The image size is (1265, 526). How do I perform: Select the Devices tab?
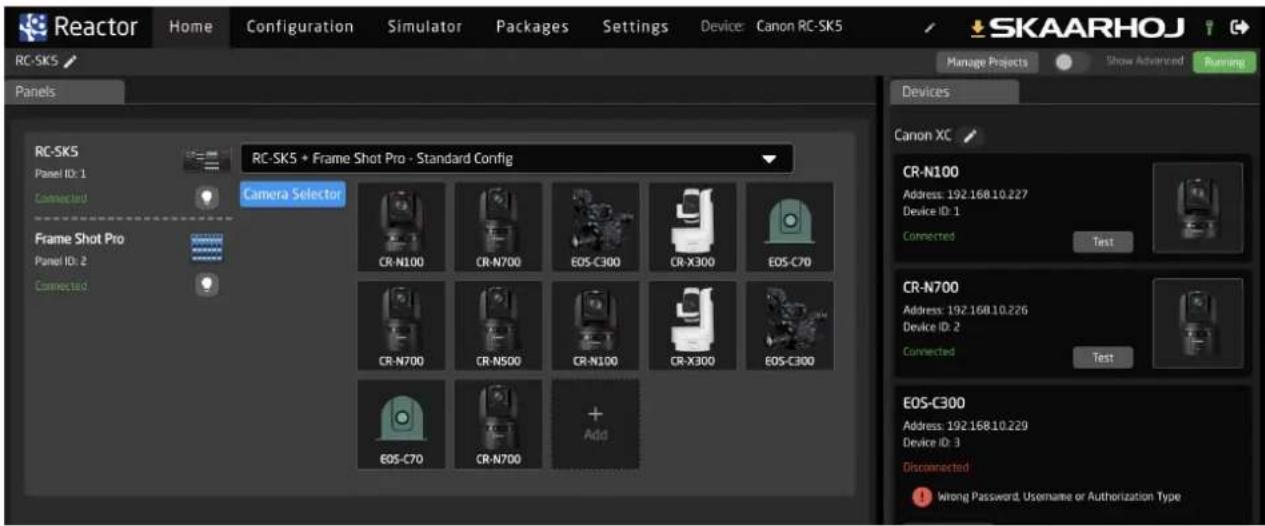953,91
